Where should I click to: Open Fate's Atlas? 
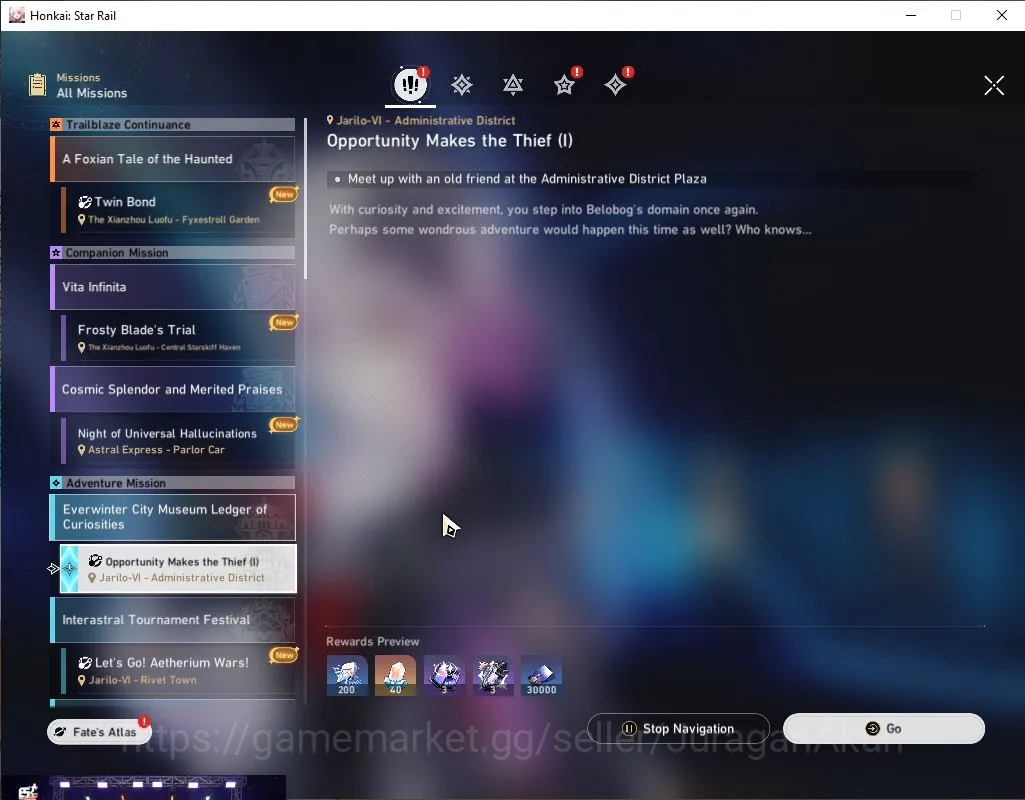click(x=99, y=731)
